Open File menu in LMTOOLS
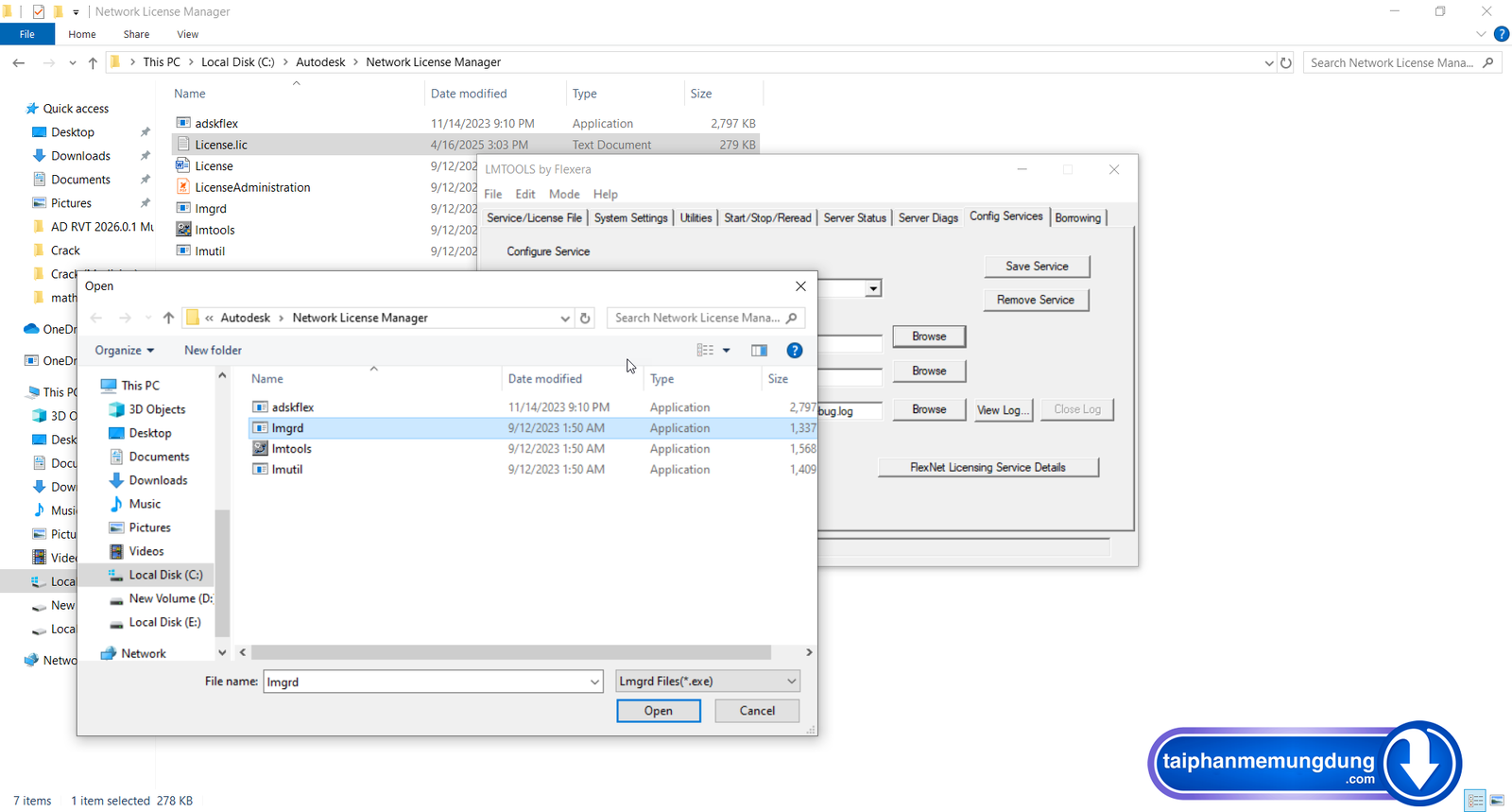 [493, 194]
